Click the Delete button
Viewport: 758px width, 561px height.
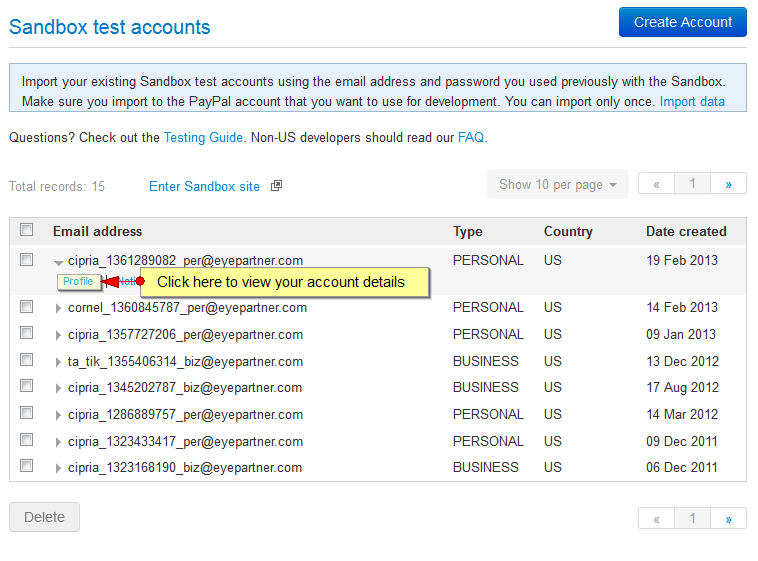44,517
